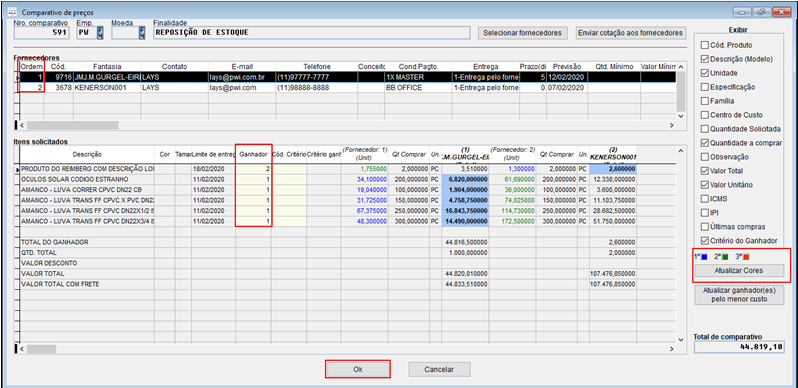
Task: Confirm with the Ok button
Action: 358,369
